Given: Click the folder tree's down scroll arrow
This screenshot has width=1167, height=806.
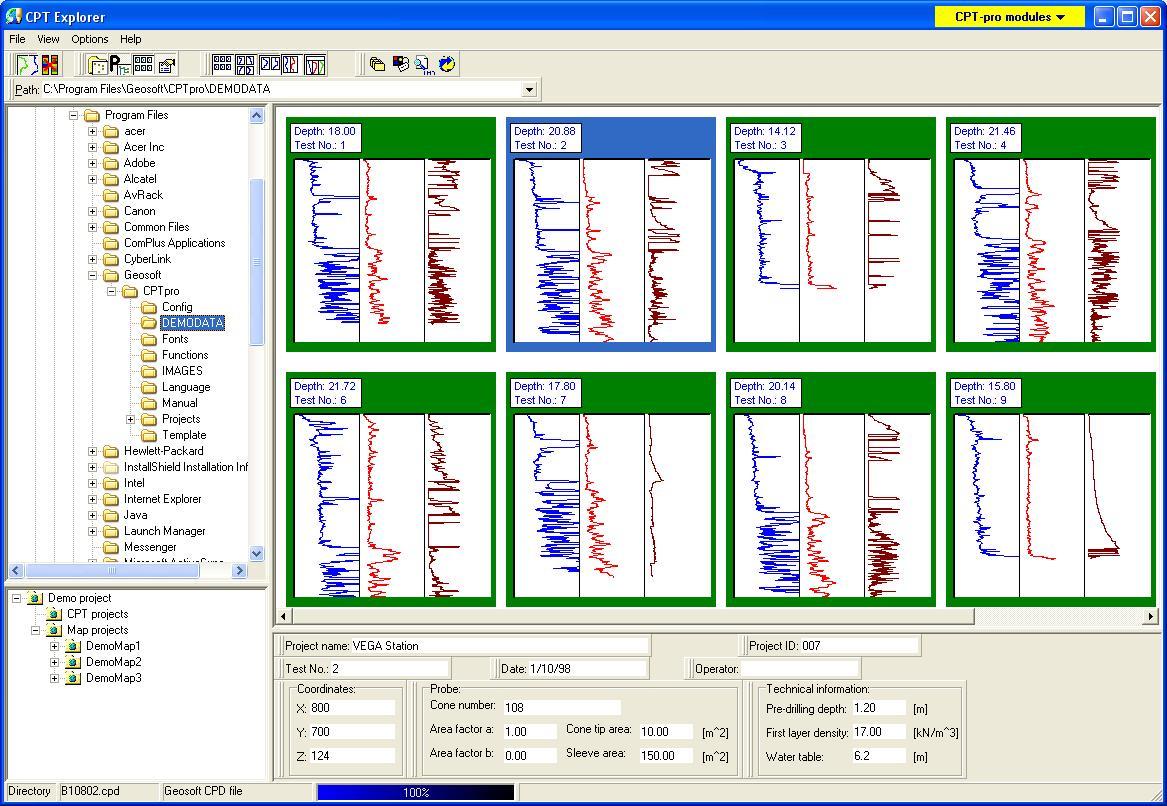Looking at the screenshot, I should (x=257, y=553).
